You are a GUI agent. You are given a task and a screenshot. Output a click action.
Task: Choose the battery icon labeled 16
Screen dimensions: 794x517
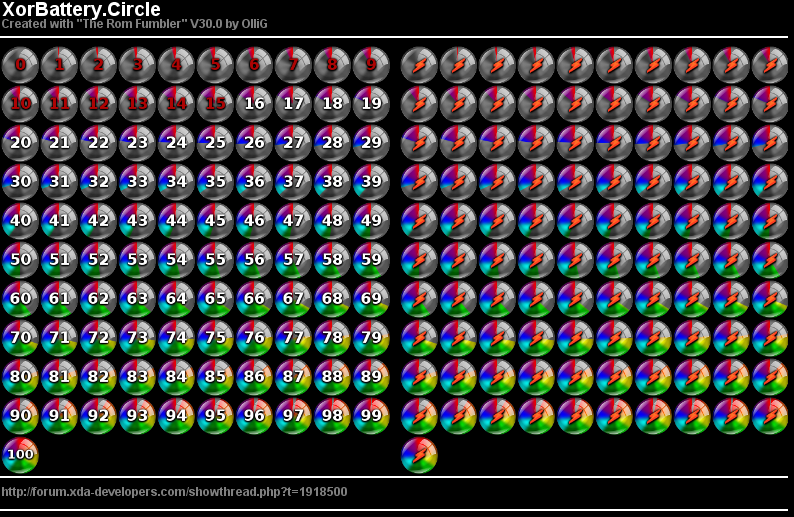coord(254,104)
